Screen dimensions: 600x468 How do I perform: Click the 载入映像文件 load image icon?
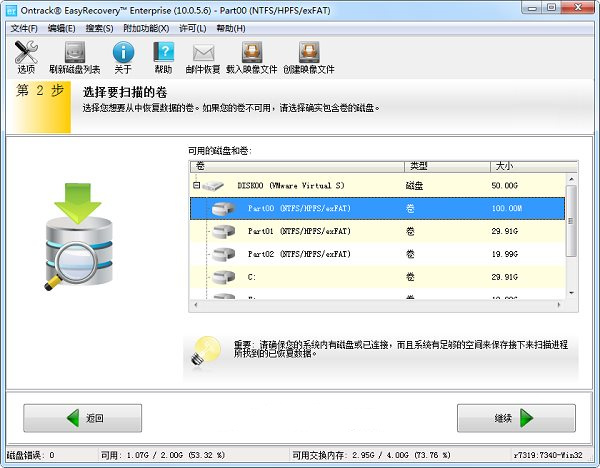click(252, 52)
